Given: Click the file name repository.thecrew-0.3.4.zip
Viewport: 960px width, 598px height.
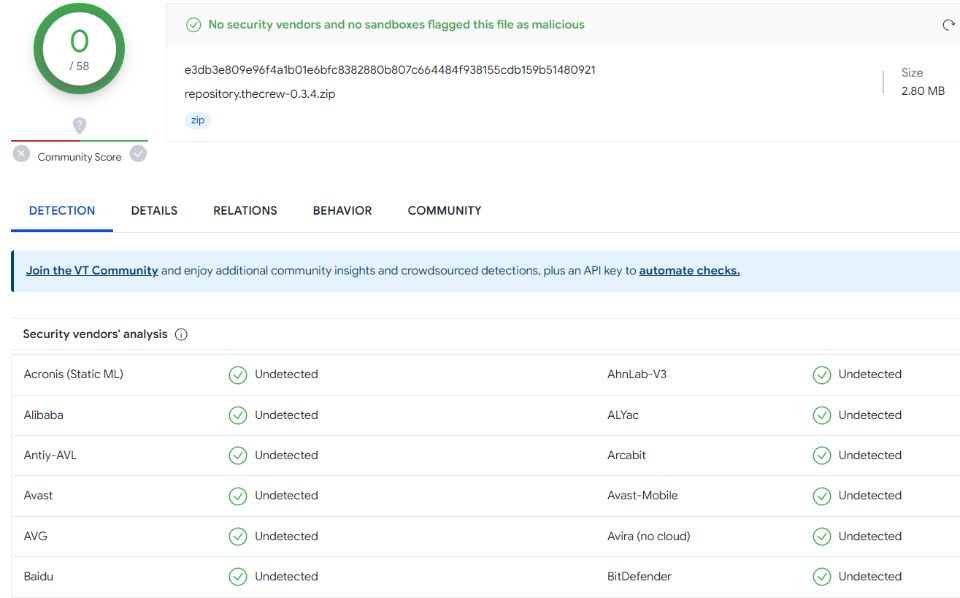Looking at the screenshot, I should point(260,94).
